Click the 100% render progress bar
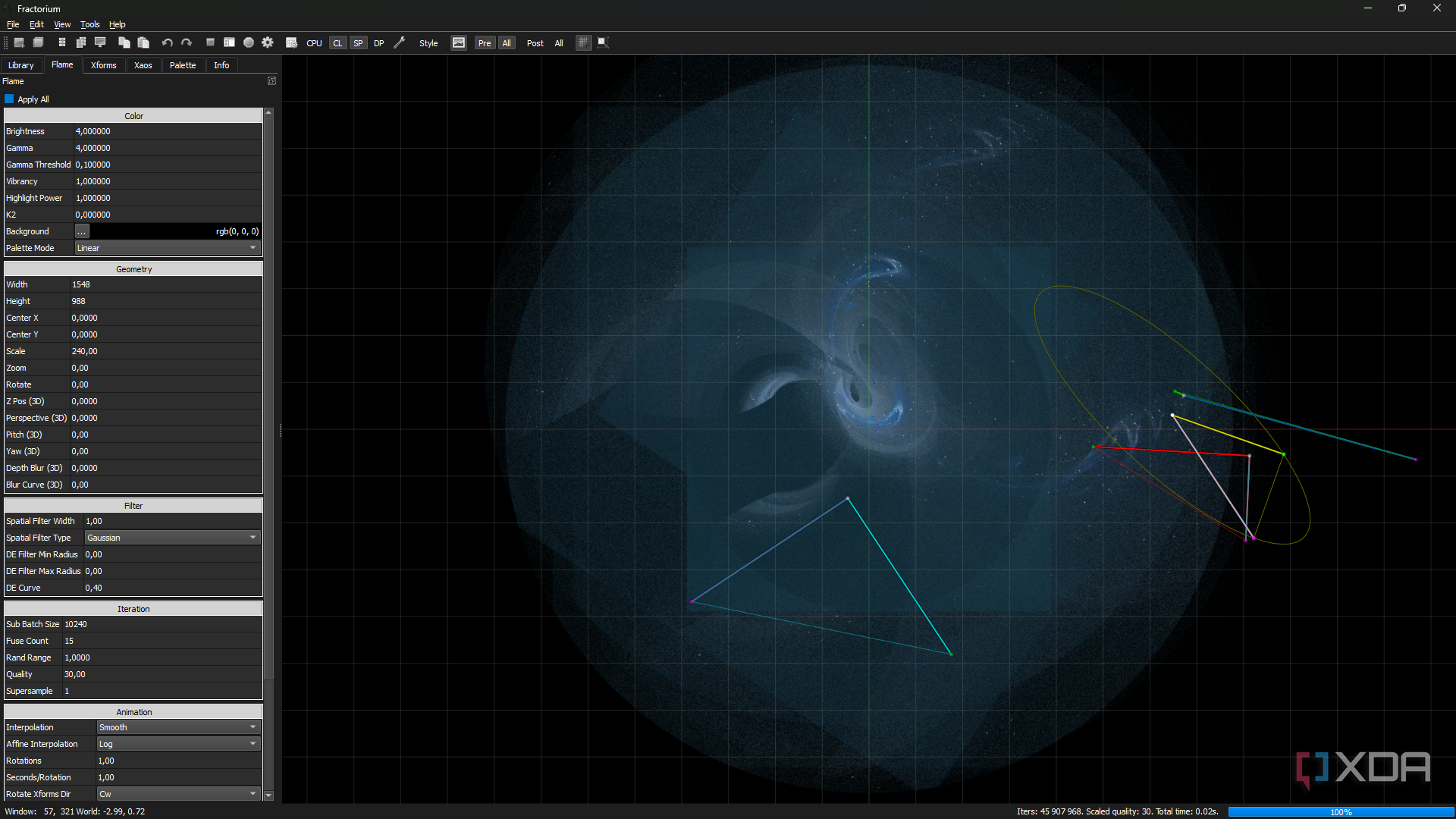This screenshot has height=819, width=1456. tap(1340, 811)
